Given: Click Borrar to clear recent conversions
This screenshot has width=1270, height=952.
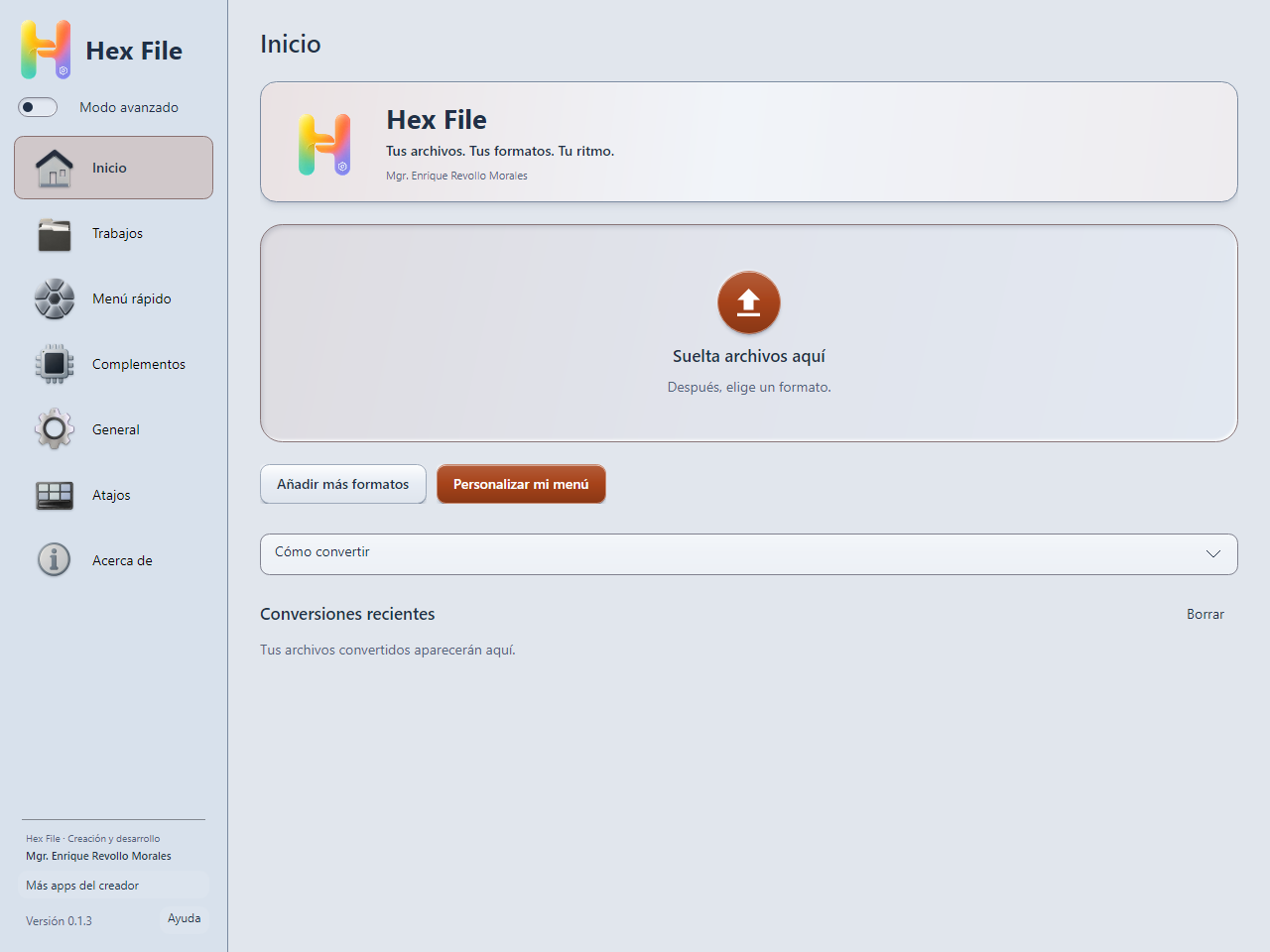Looking at the screenshot, I should (1206, 615).
